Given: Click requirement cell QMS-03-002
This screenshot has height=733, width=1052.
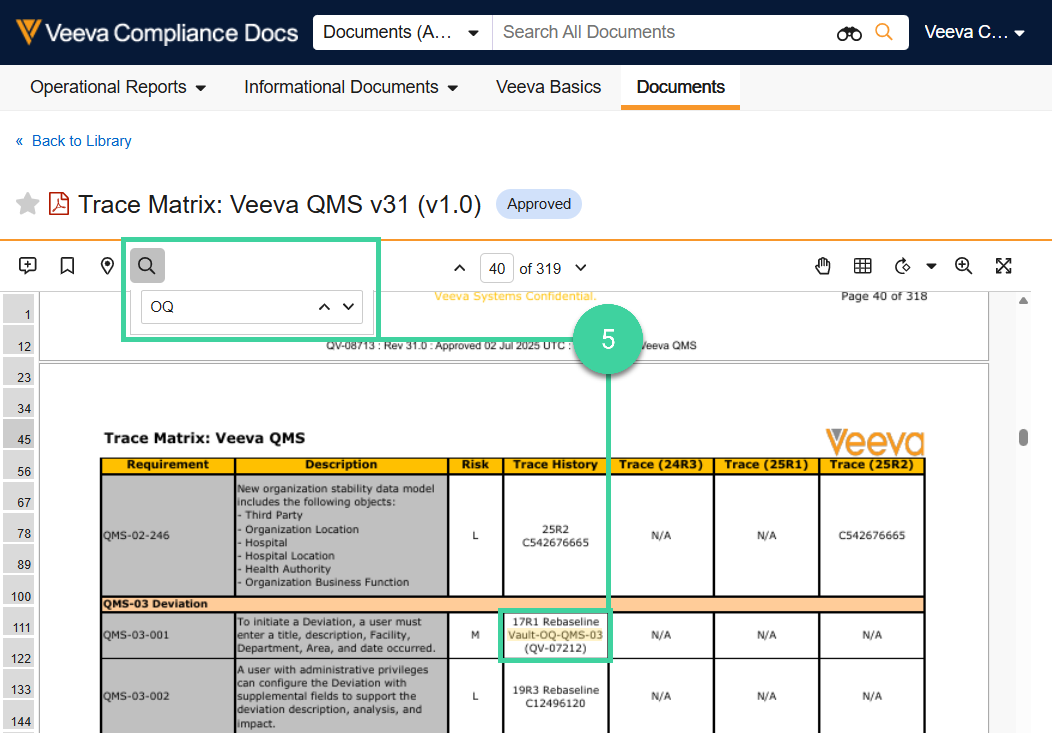Looking at the screenshot, I should pos(168,696).
